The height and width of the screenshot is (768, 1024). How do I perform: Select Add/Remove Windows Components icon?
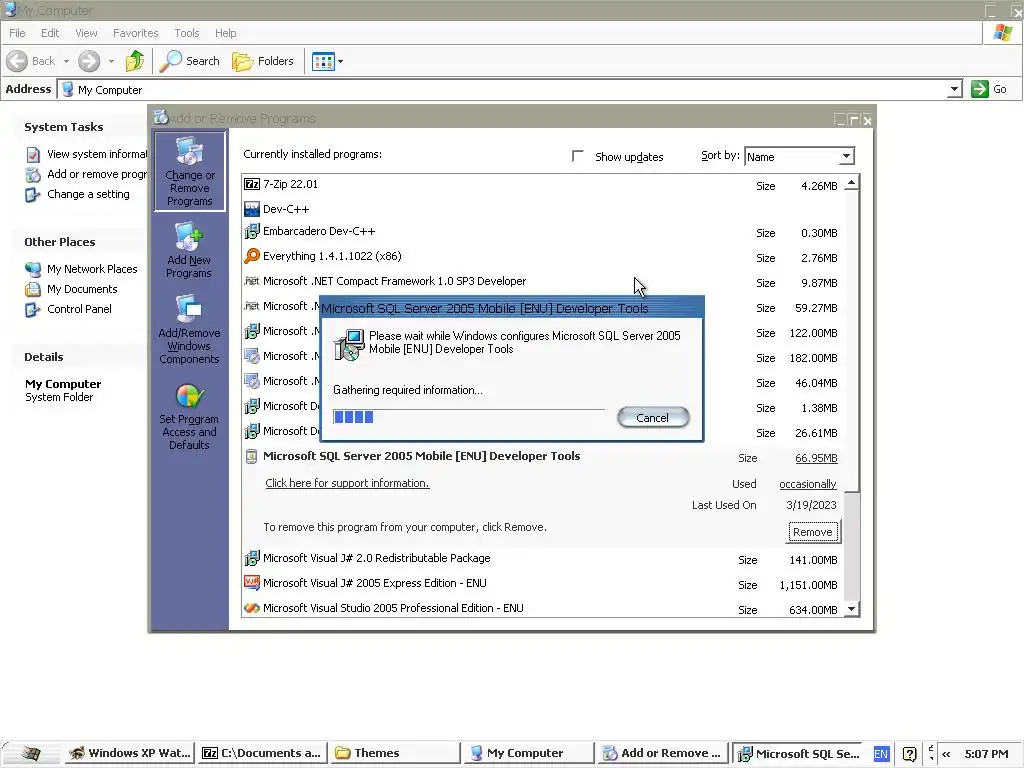(189, 329)
